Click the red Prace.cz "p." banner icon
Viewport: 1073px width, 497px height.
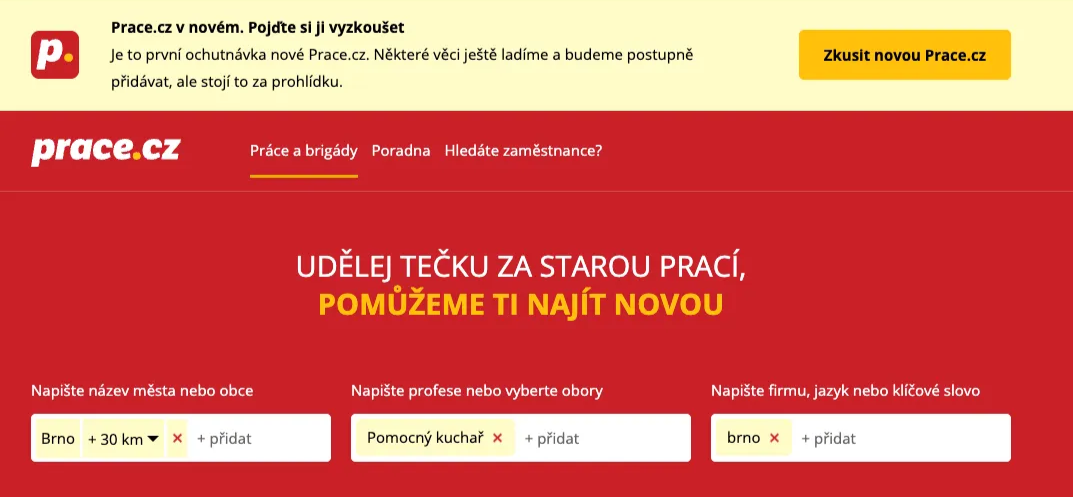click(54, 54)
